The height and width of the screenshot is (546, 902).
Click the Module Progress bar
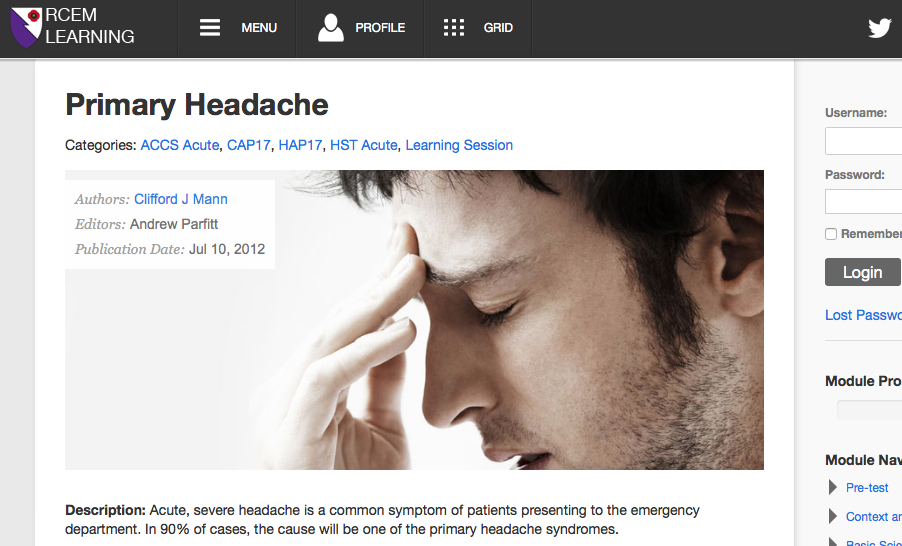point(870,410)
